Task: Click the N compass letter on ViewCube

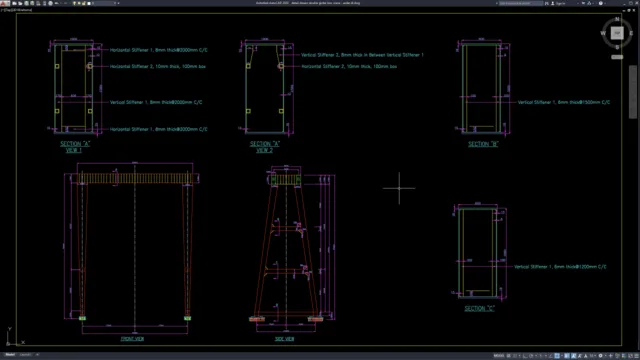Action: (x=617, y=19)
